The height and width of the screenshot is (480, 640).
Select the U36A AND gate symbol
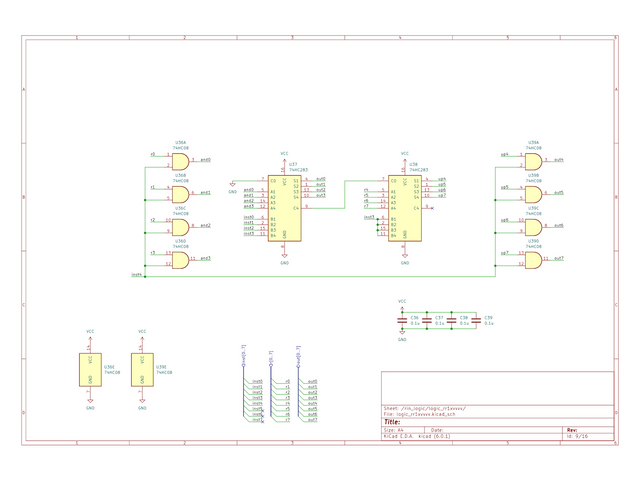(181, 160)
